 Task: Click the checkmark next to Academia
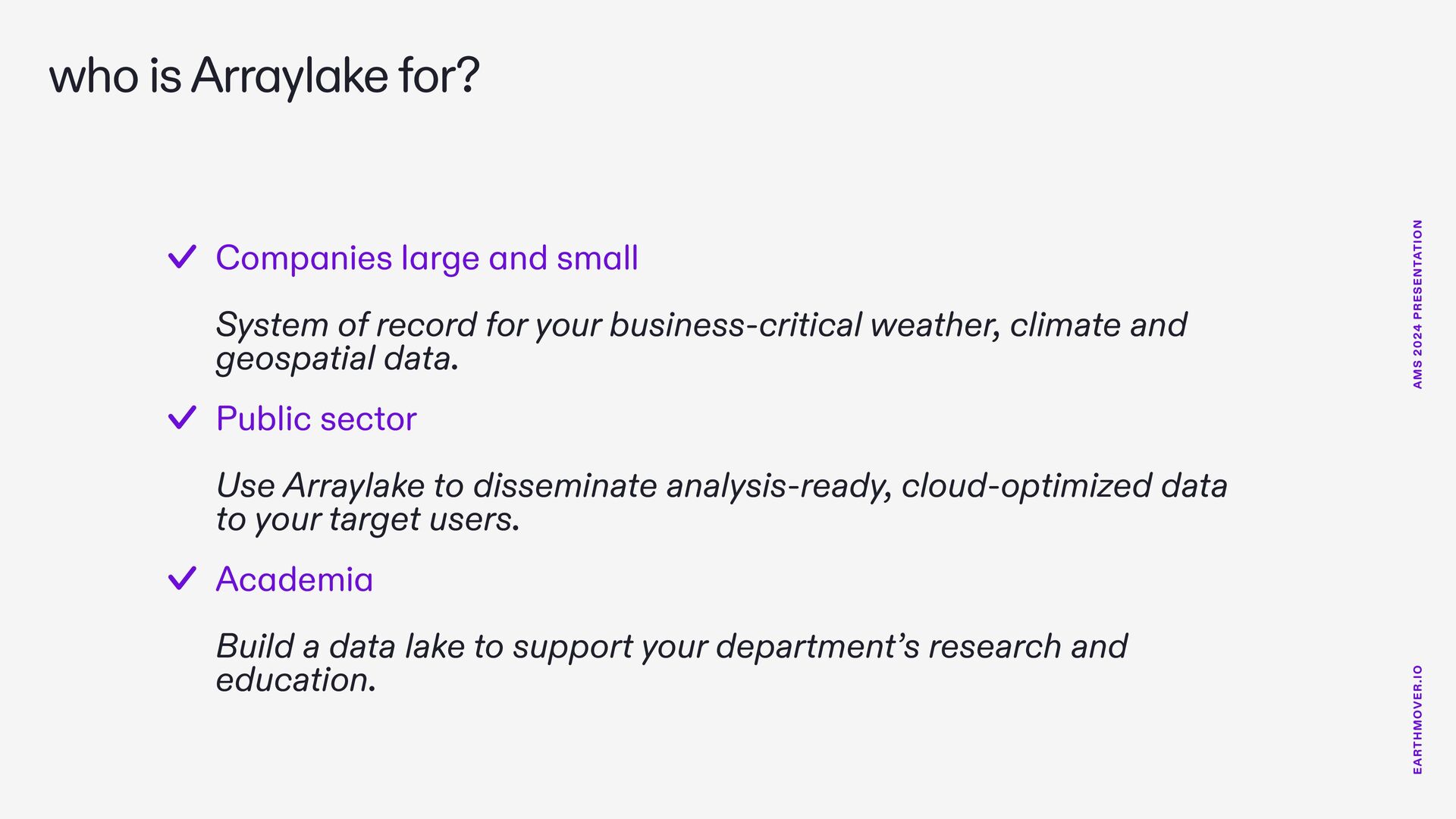(182, 578)
